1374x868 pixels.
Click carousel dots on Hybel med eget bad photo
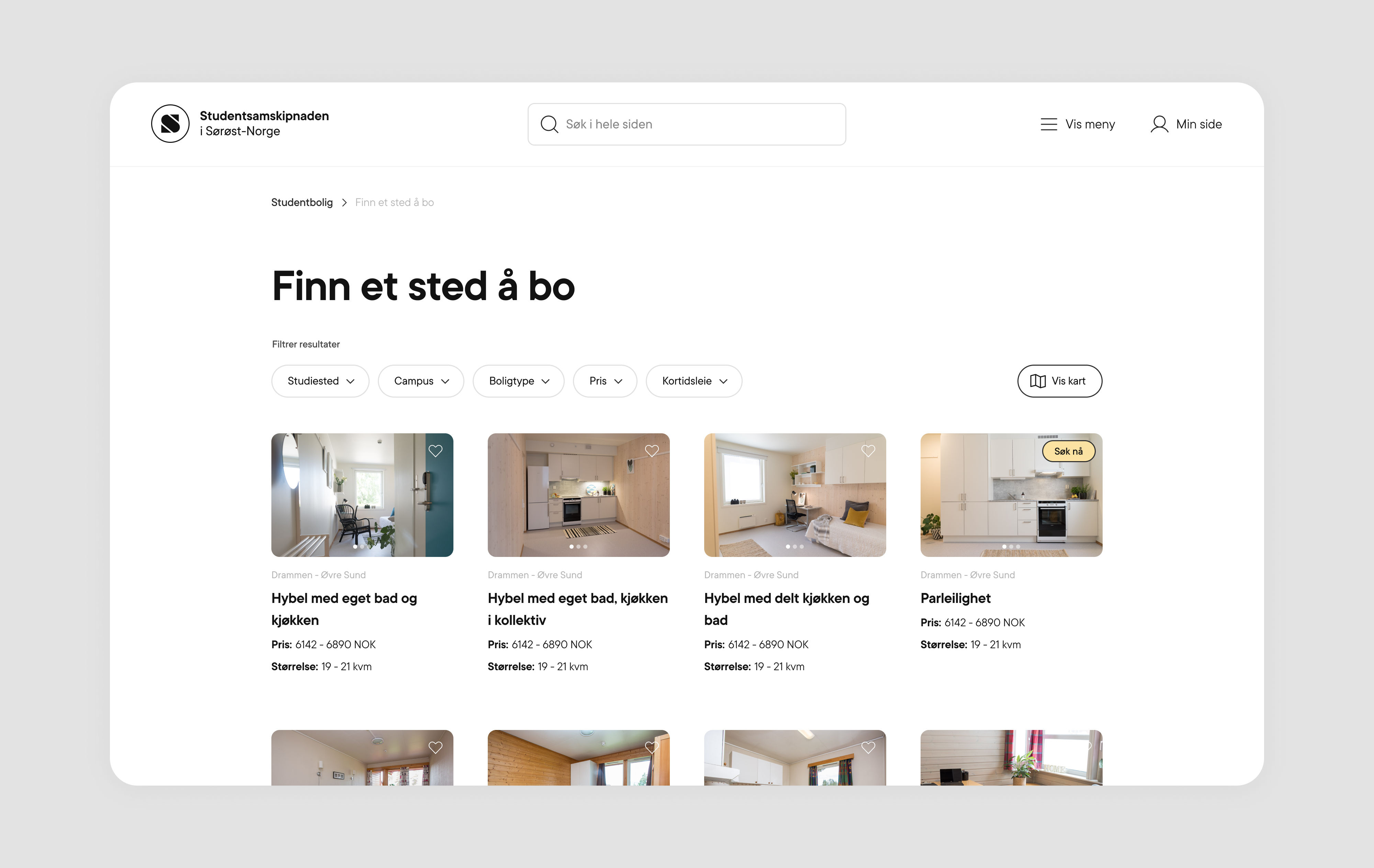(x=362, y=547)
